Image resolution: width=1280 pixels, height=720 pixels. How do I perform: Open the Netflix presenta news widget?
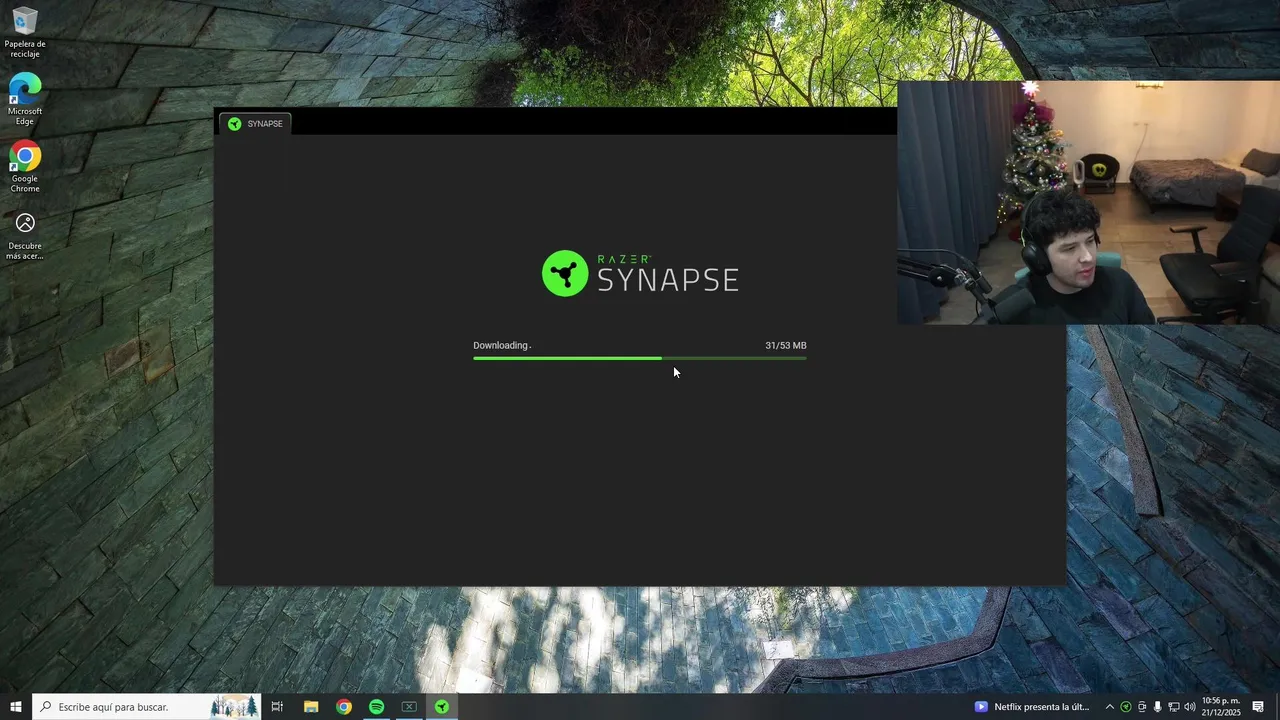click(1032, 707)
